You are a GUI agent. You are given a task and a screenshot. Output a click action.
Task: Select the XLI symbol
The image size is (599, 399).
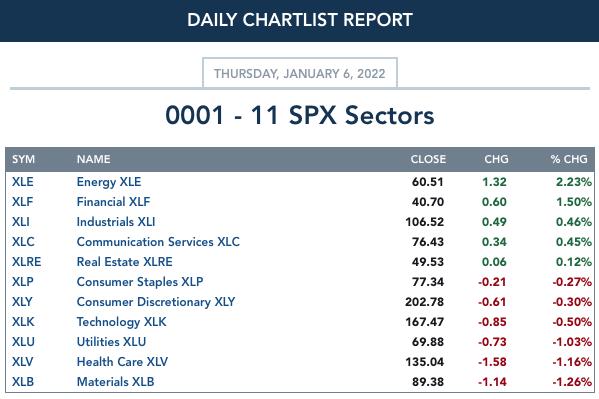21,222
